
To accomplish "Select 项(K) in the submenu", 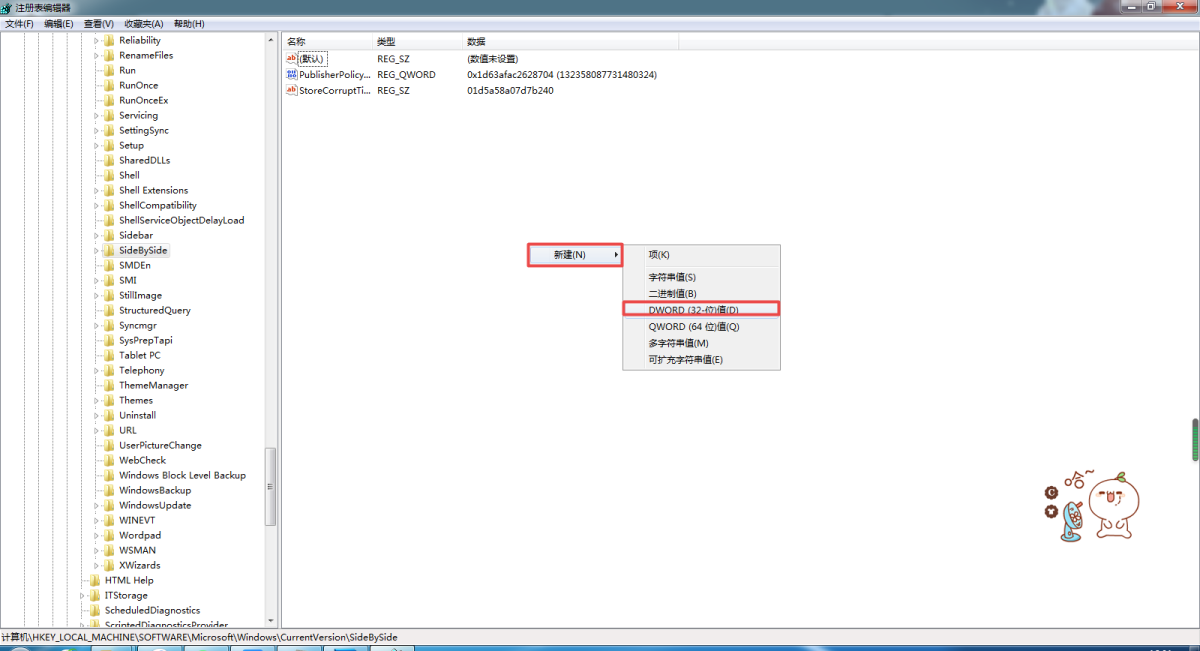I will tap(701, 255).
